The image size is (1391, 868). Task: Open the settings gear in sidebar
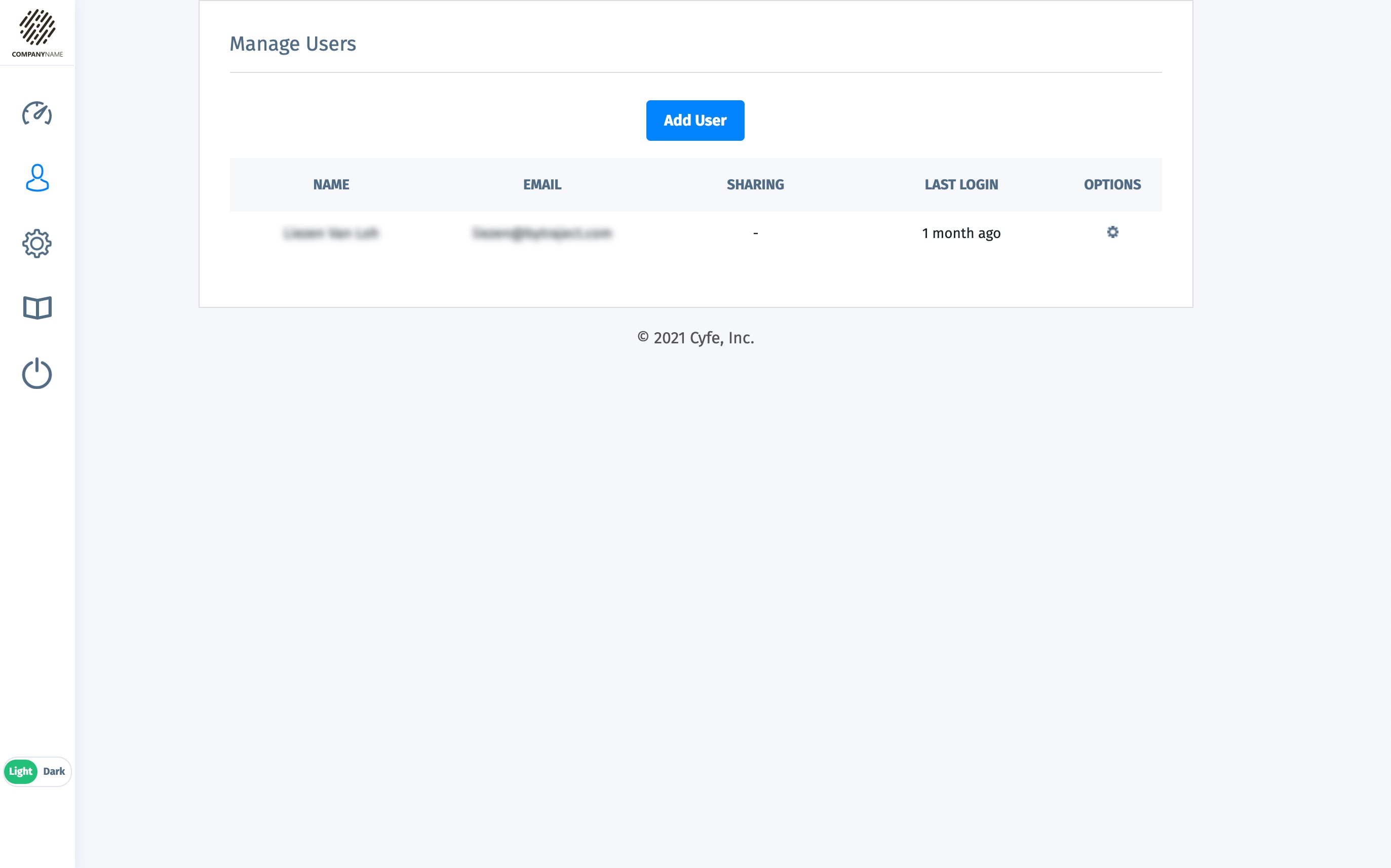pyautogui.click(x=37, y=244)
